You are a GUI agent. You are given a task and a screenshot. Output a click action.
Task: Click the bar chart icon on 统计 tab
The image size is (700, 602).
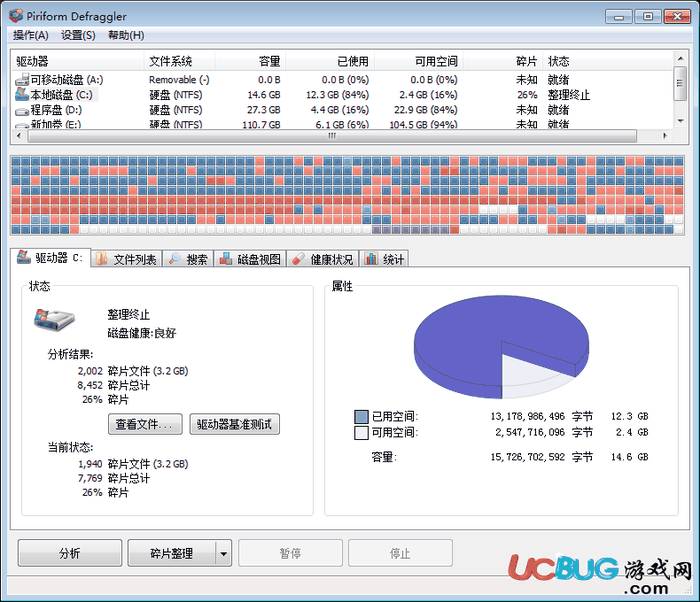[x=371, y=258]
